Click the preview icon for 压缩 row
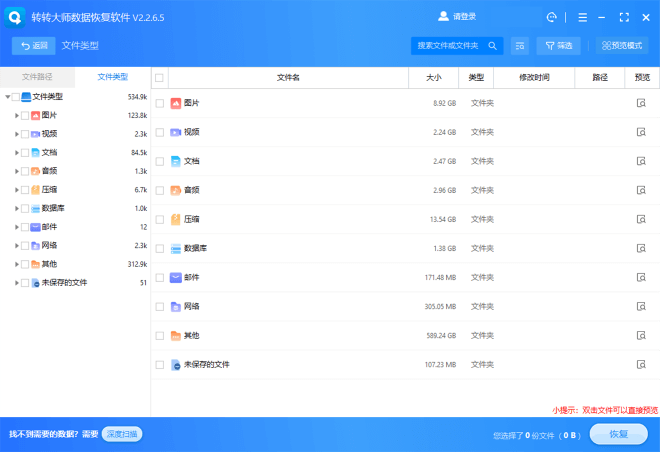The width and height of the screenshot is (660, 452). point(641,219)
